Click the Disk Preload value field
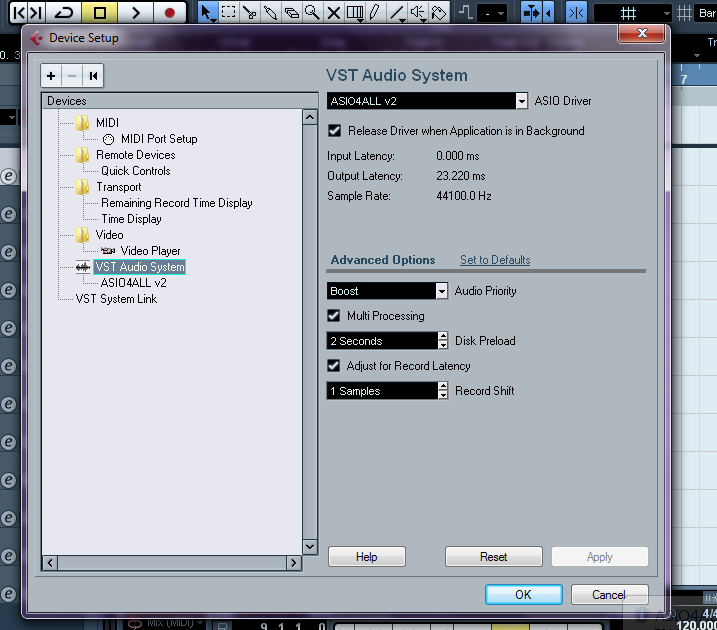717x630 pixels. point(382,341)
